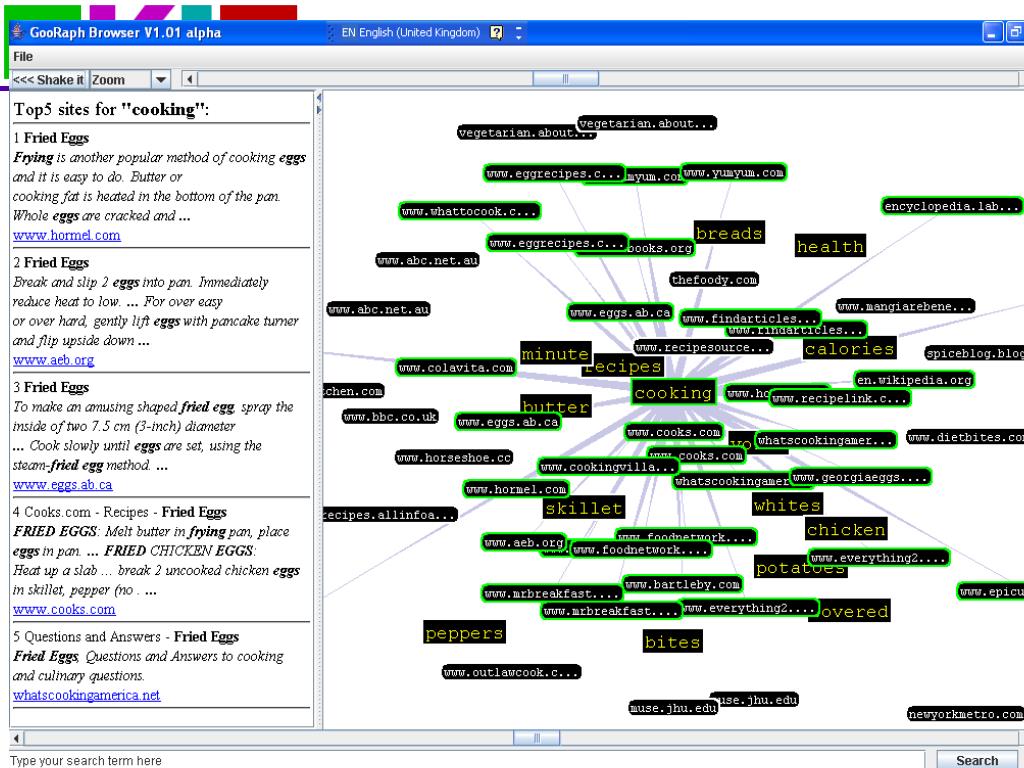1024x768 pixels.
Task: Click the www.bartleby.com site node
Action: pos(682,584)
